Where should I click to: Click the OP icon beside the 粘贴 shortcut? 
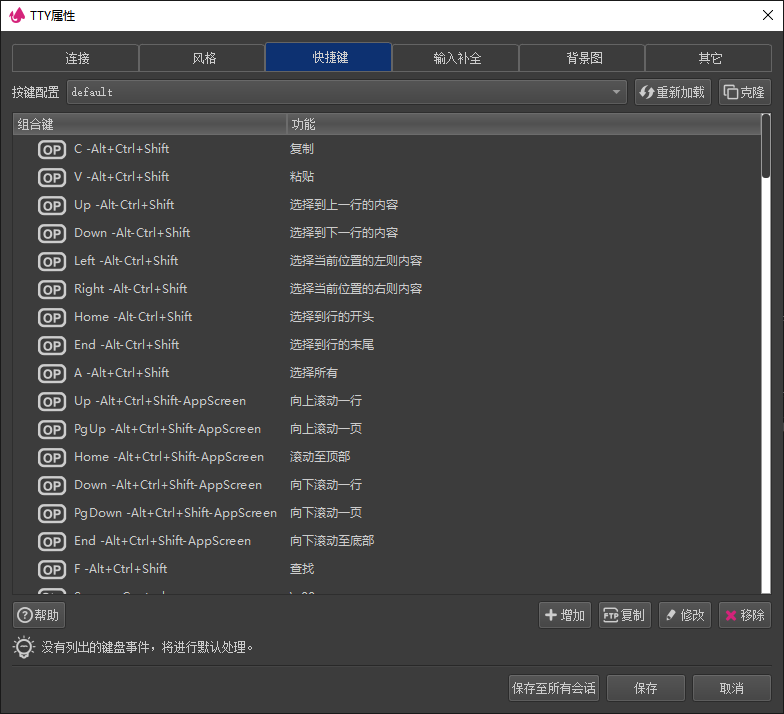(52, 177)
